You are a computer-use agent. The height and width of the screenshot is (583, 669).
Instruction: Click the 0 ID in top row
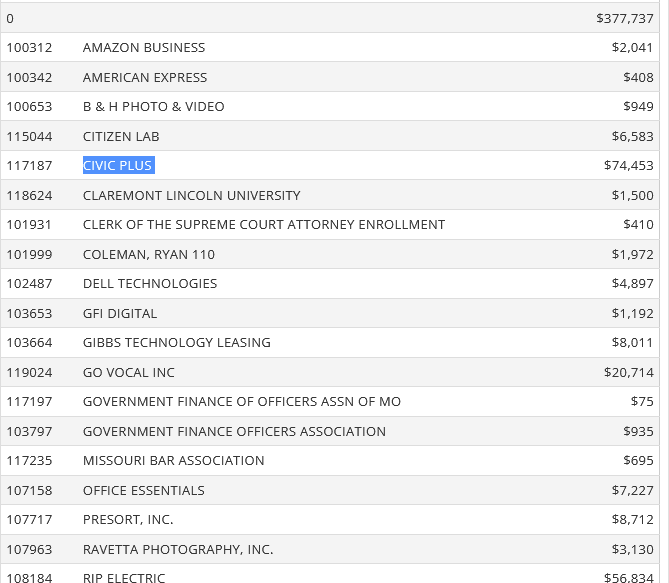pos(10,18)
